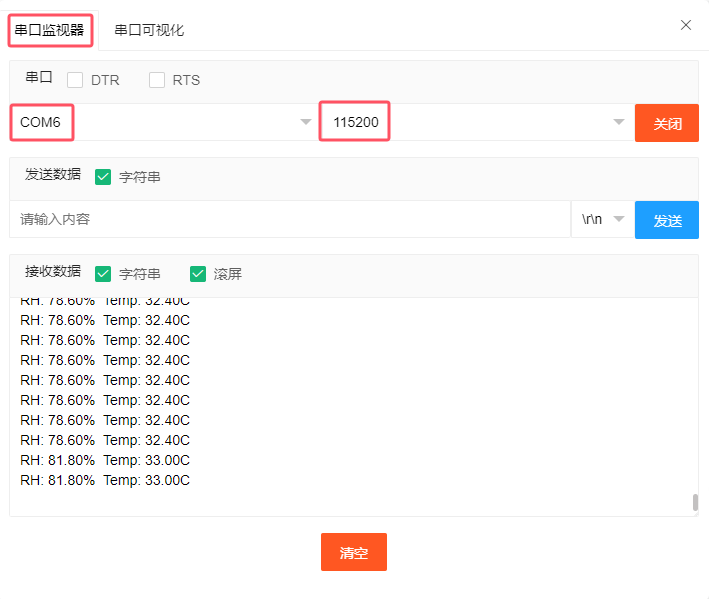Click the arrow icon beside \r\n

(619, 220)
